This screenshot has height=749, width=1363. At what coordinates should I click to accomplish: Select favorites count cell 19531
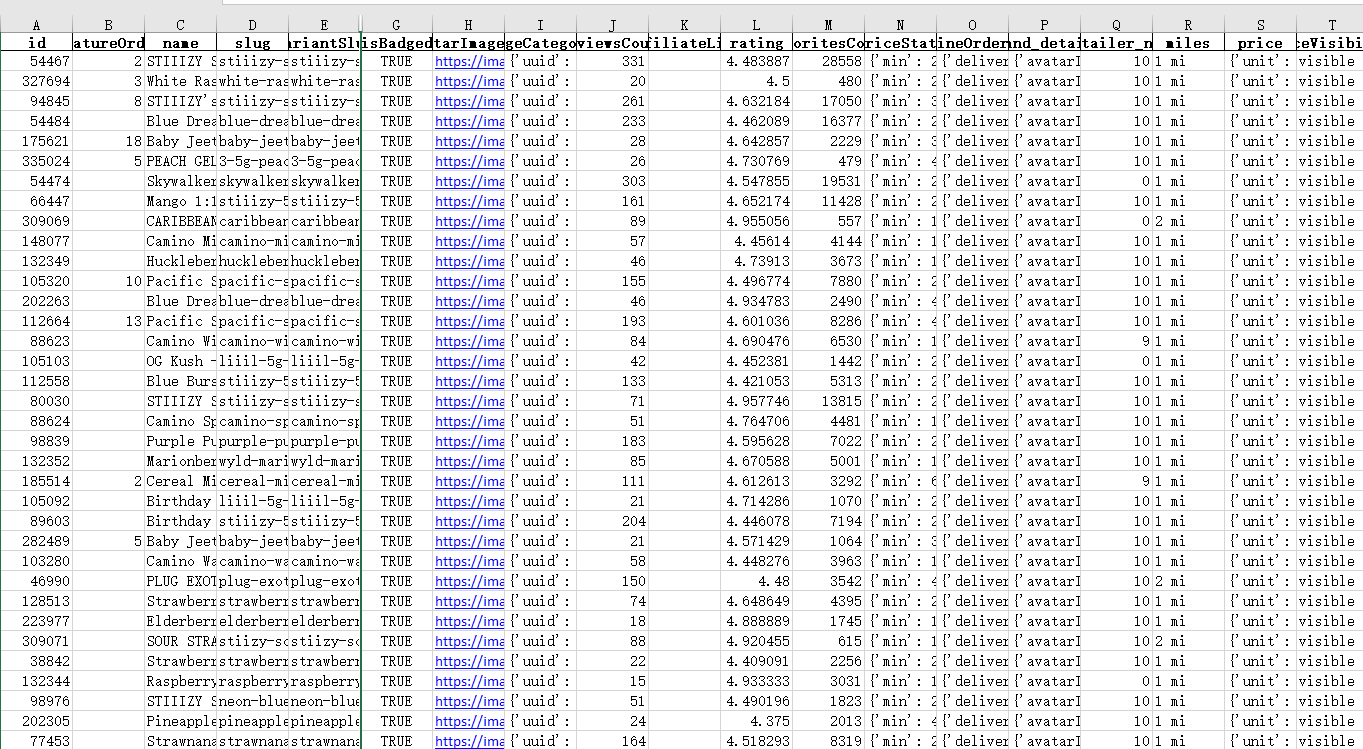pyautogui.click(x=828, y=181)
